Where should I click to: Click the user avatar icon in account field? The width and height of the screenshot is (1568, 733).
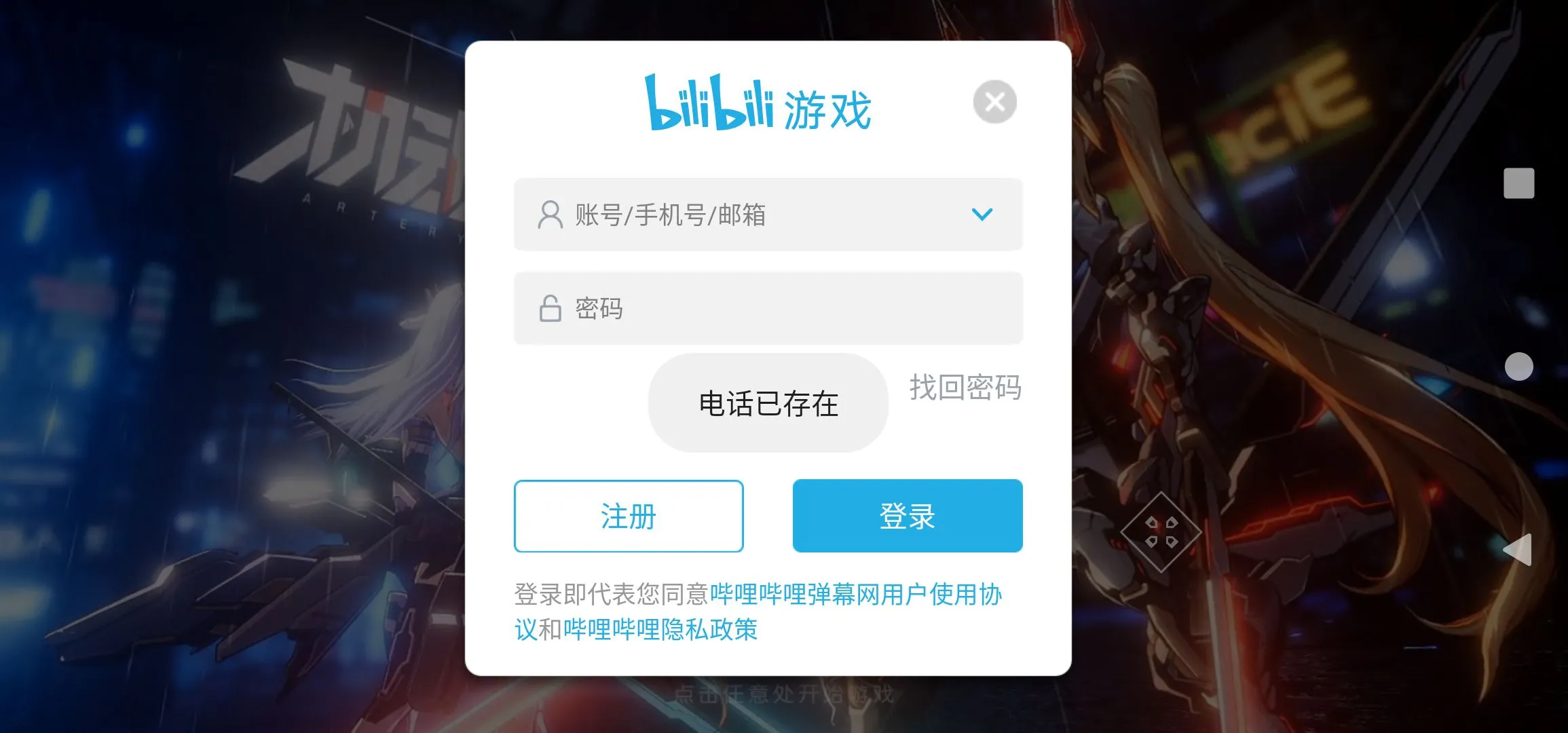point(550,214)
